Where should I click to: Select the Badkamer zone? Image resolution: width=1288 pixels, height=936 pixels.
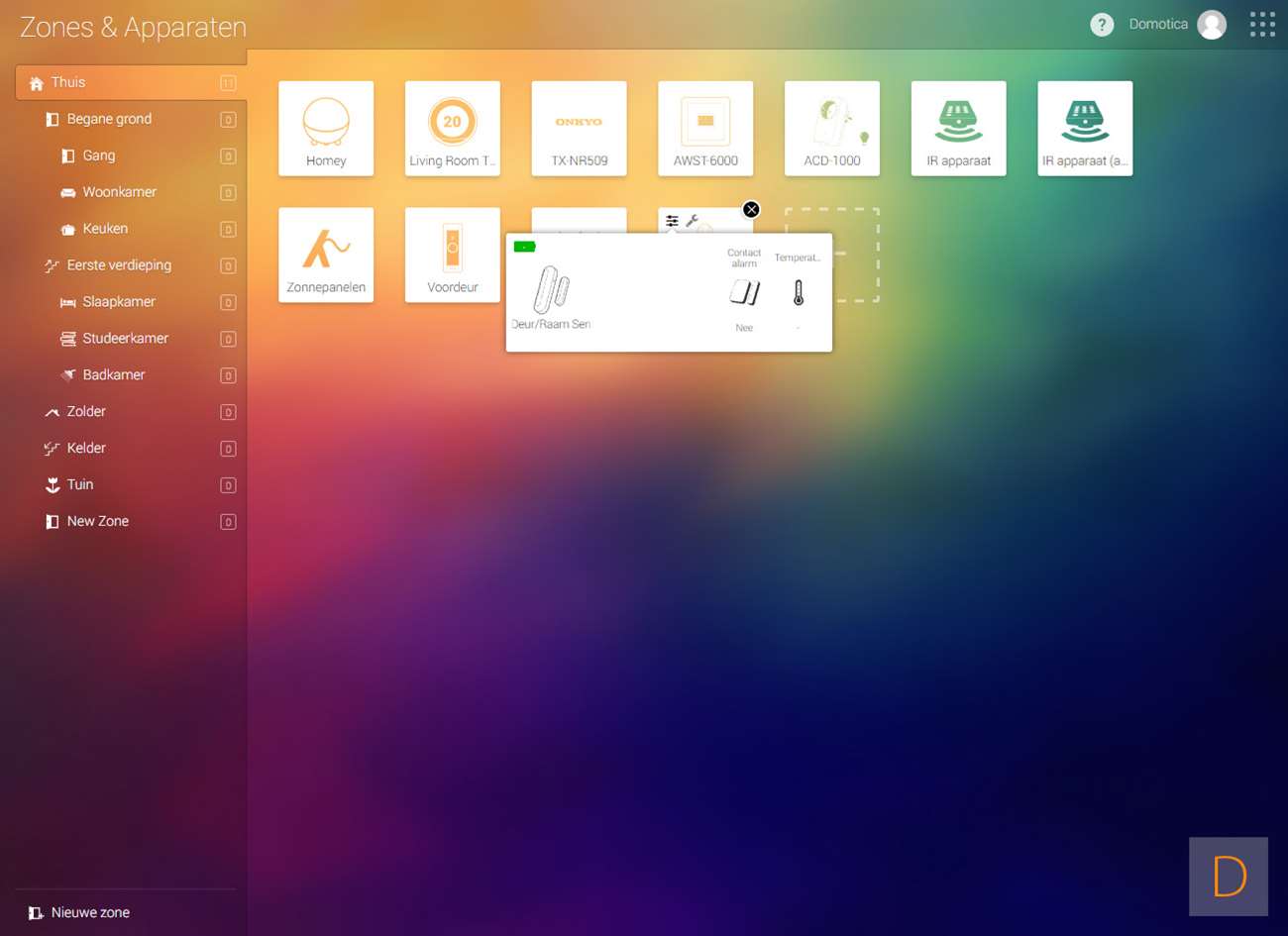(x=113, y=375)
